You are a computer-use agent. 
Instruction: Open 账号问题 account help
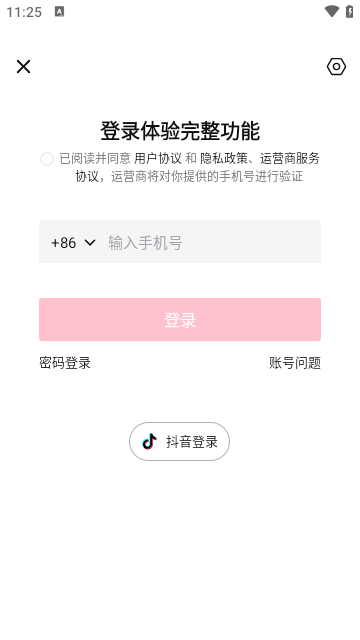(x=295, y=362)
